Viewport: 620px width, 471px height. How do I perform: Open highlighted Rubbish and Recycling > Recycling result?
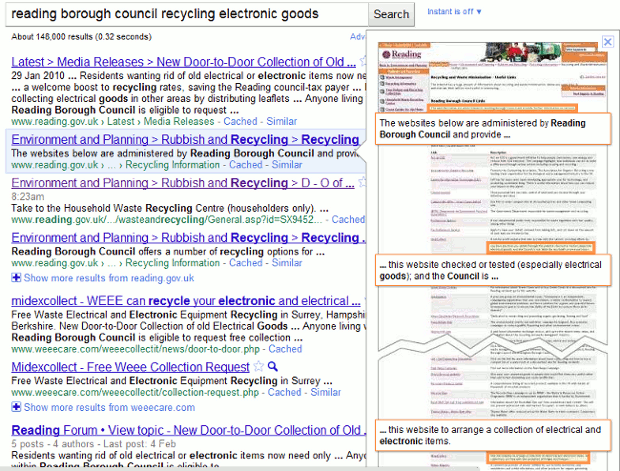pyautogui.click(x=185, y=140)
